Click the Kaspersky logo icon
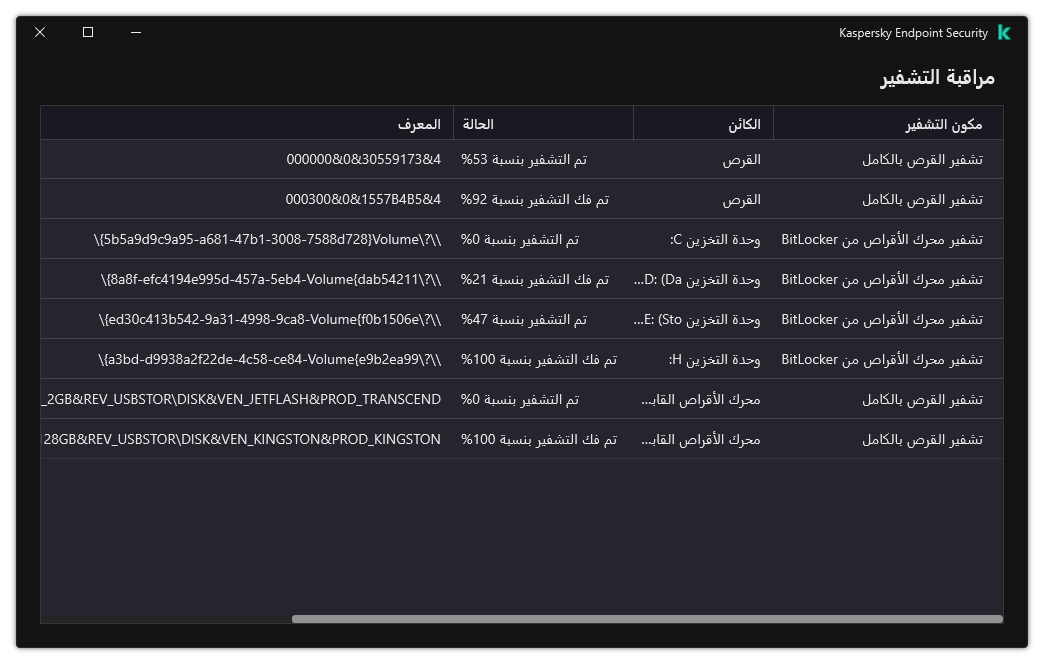Image resolution: width=1044 pixels, height=664 pixels. (x=1004, y=32)
